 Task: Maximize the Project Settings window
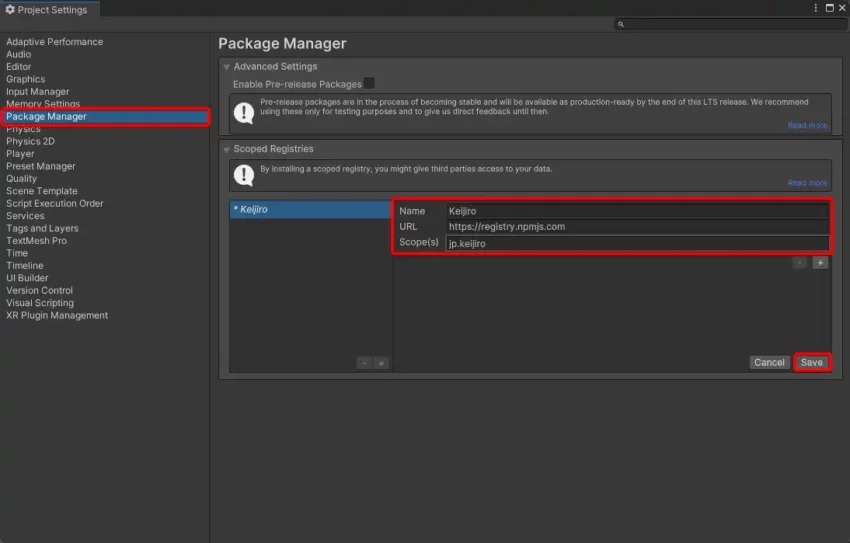(x=829, y=8)
